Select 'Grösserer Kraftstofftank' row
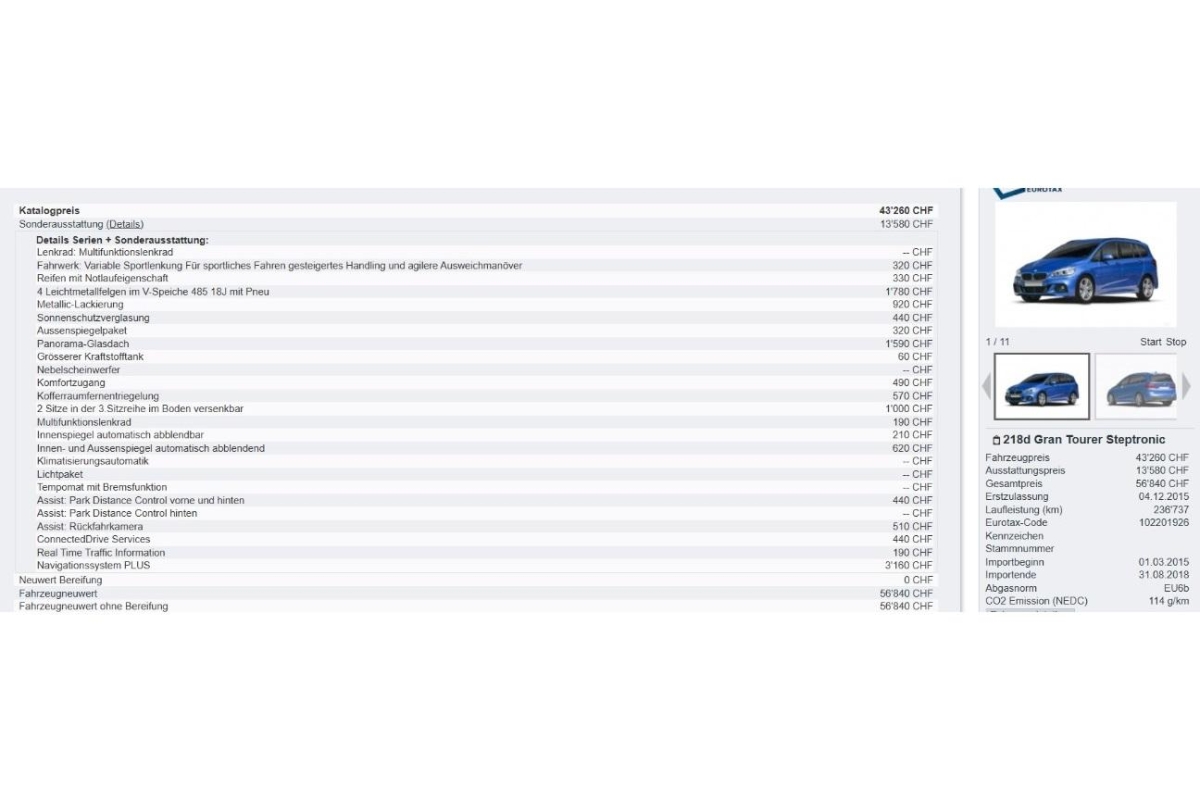This screenshot has width=1200, height=800. 476,357
